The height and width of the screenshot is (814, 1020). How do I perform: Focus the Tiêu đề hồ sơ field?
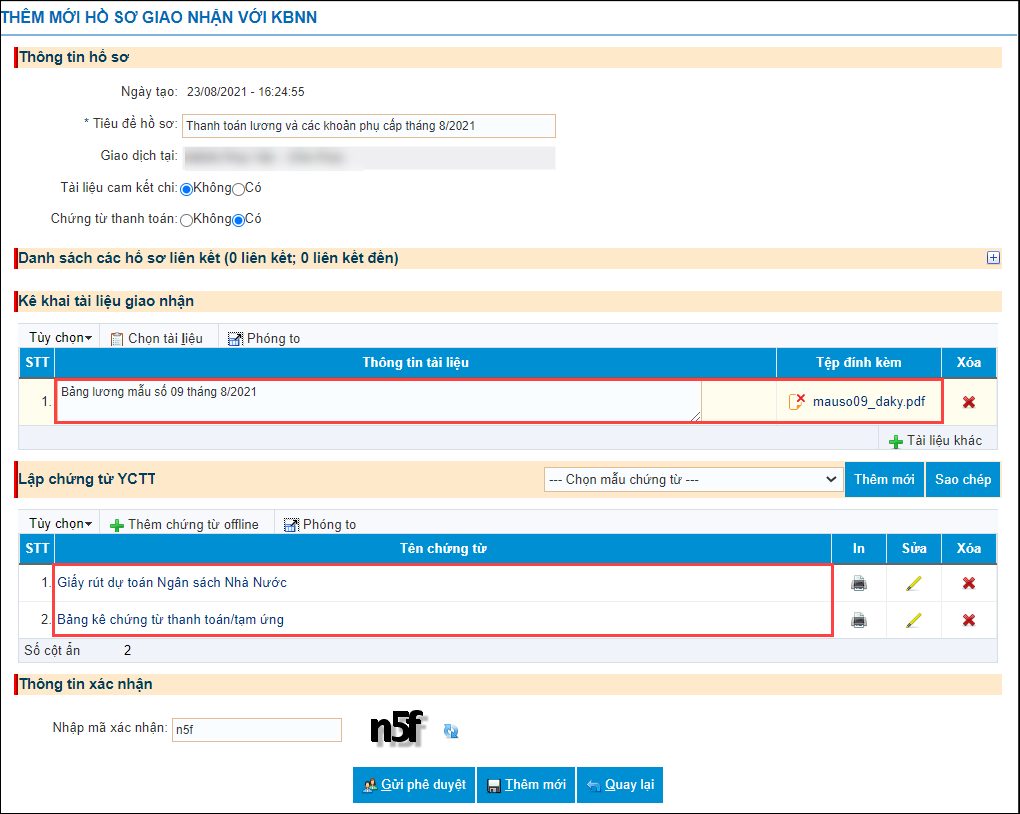coord(369,126)
